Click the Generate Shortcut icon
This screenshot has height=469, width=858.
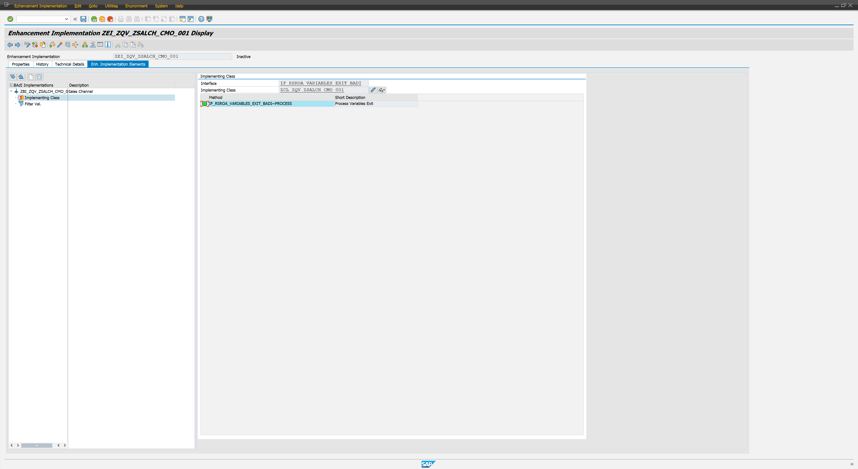tap(190, 19)
